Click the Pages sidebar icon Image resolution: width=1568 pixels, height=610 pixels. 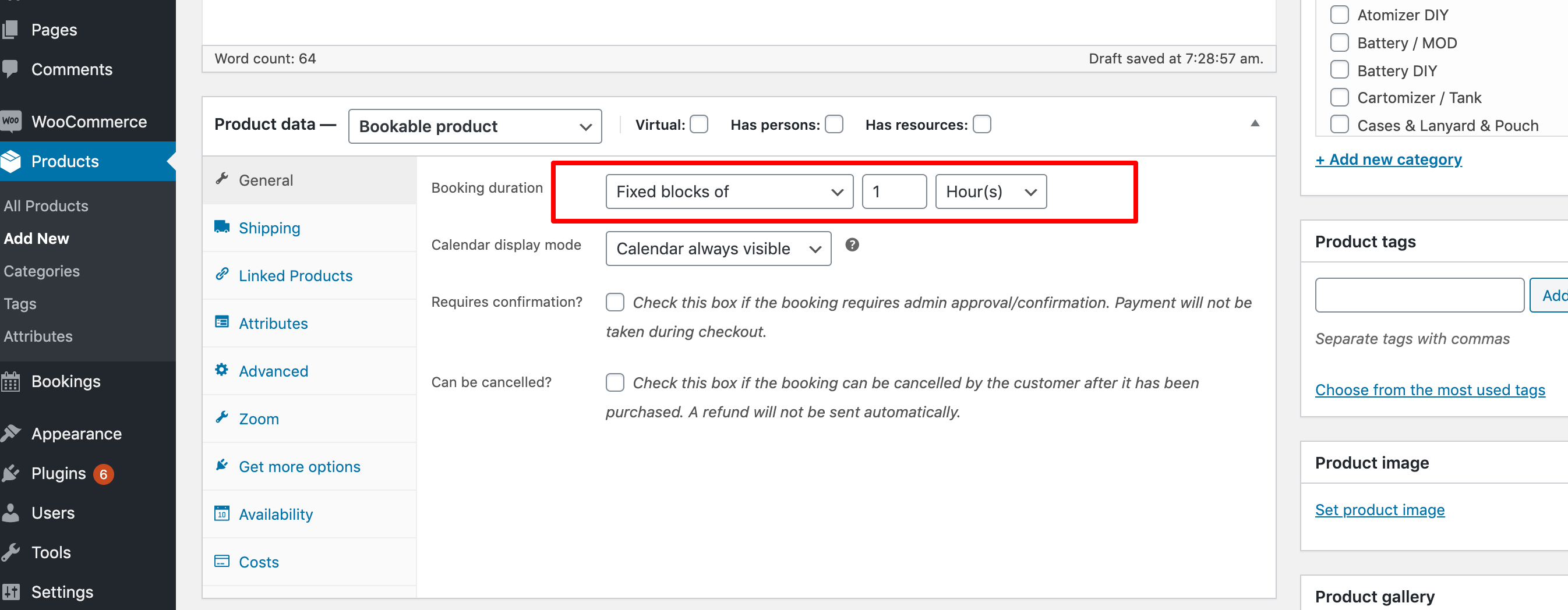(10, 29)
